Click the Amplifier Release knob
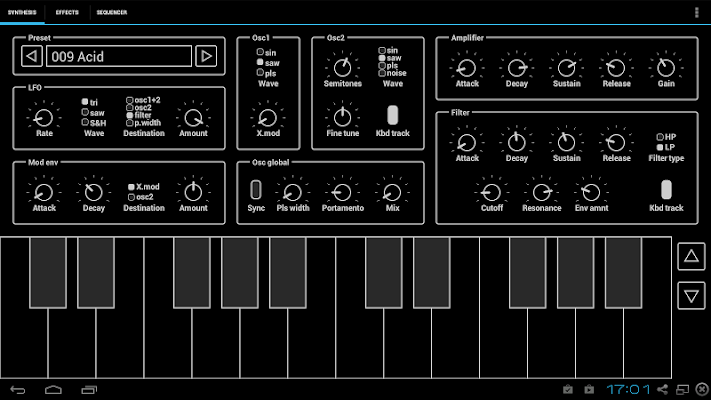 [616, 68]
